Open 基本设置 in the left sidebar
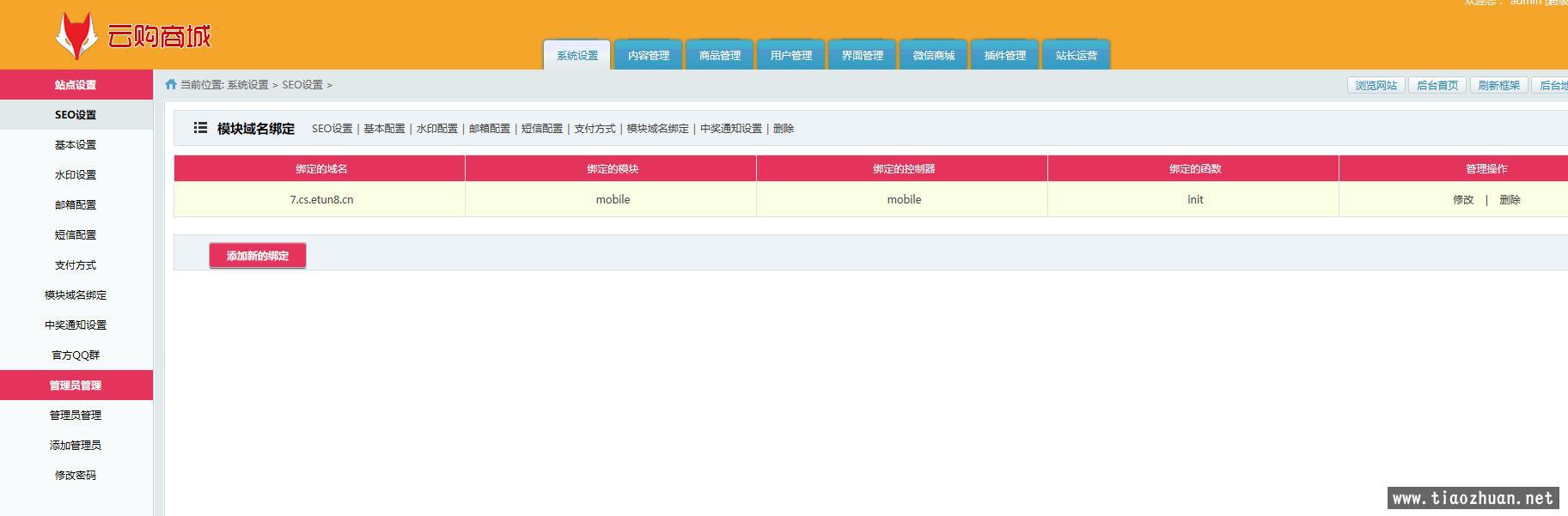Image resolution: width=1568 pixels, height=516 pixels. click(x=76, y=145)
